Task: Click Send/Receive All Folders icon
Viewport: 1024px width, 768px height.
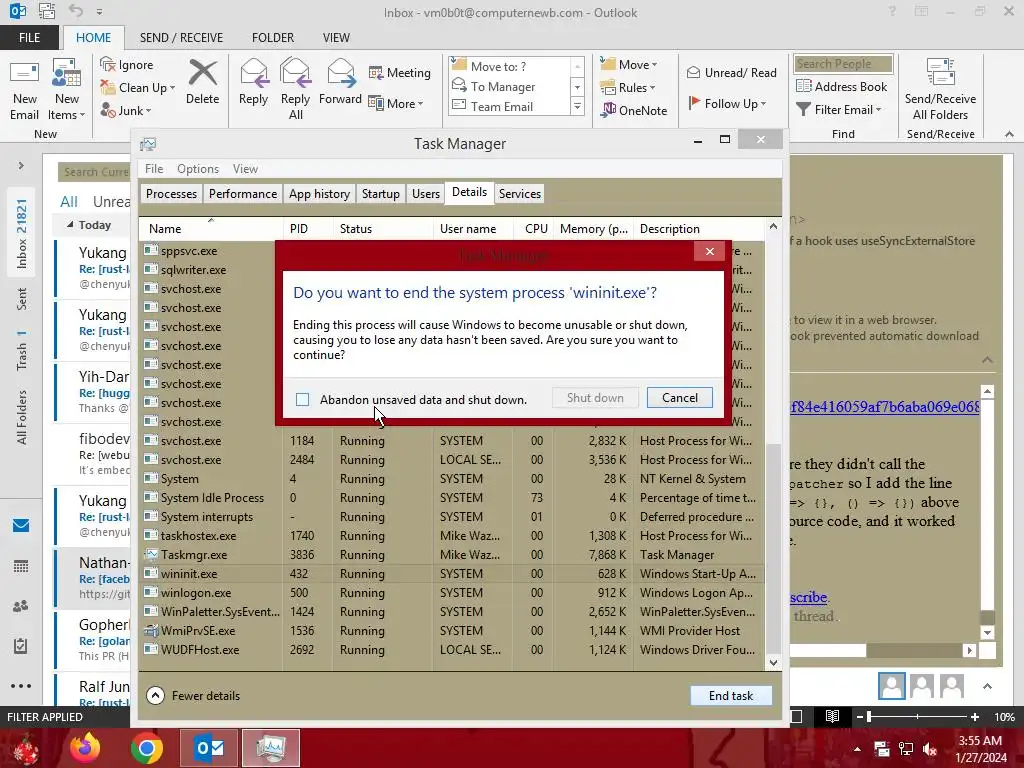Action: point(940,89)
